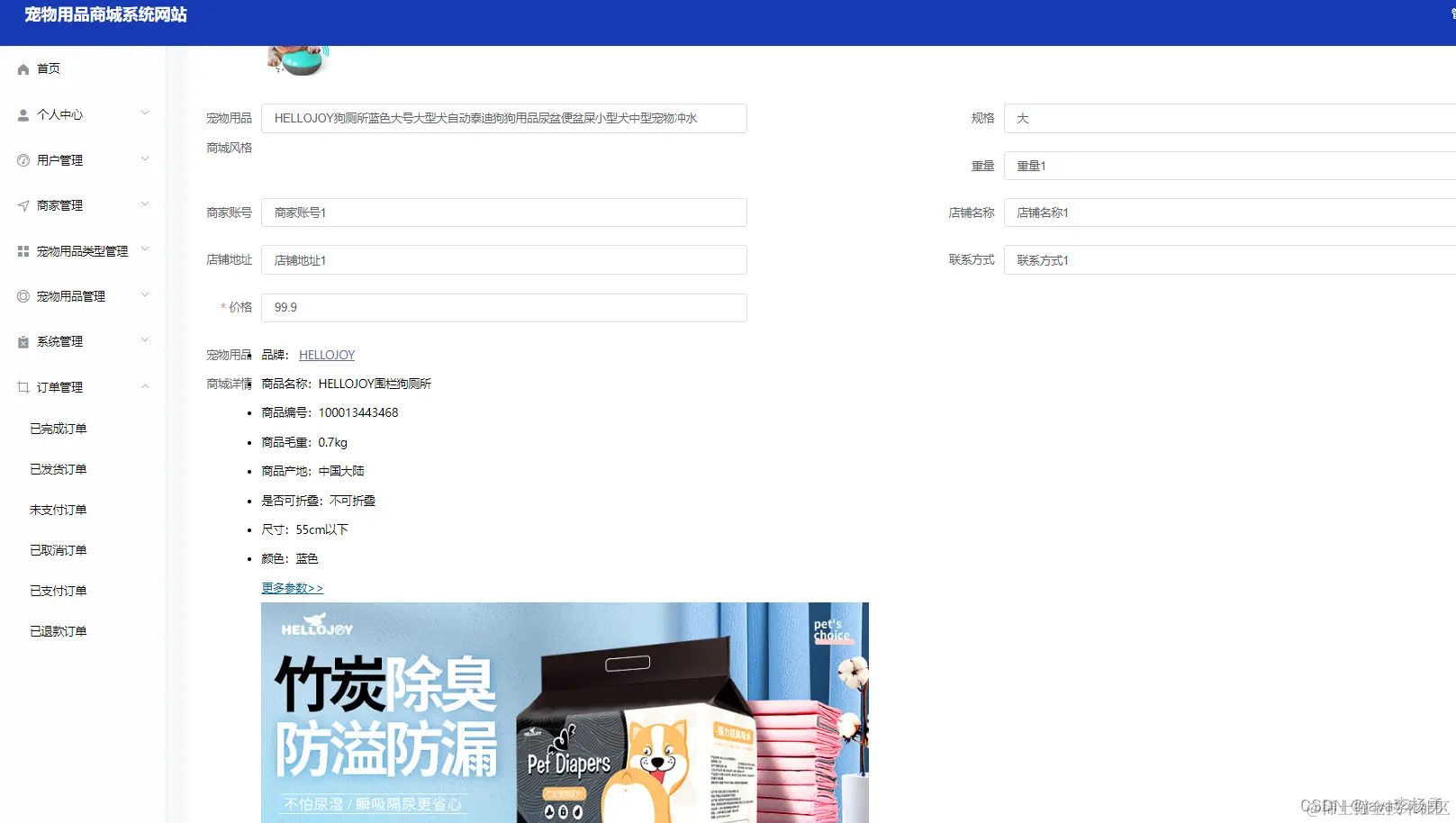Open the 已退款订单 submenu item
The image size is (1456, 823).
[59, 631]
